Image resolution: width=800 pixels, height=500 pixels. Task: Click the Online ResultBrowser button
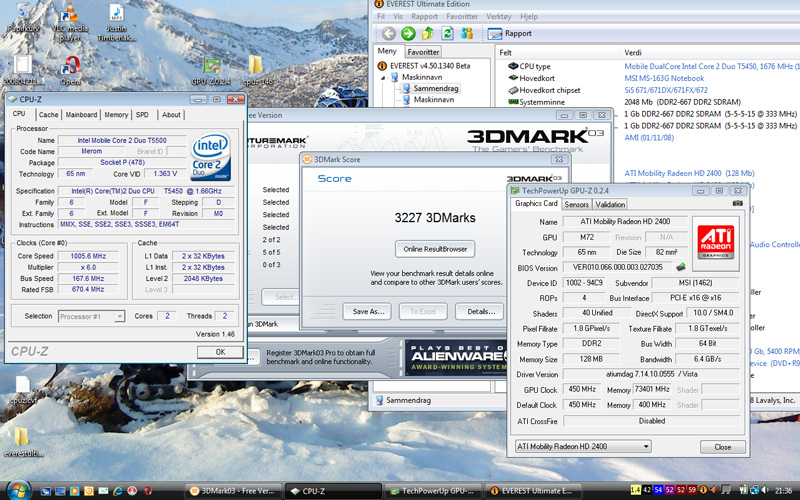(x=435, y=249)
